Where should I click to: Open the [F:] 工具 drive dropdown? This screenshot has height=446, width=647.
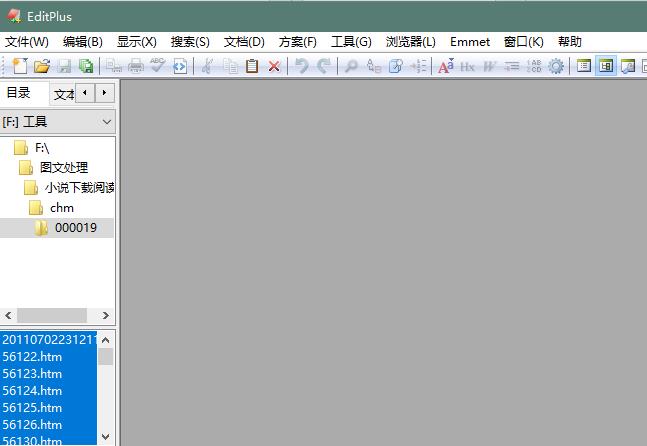point(57,122)
